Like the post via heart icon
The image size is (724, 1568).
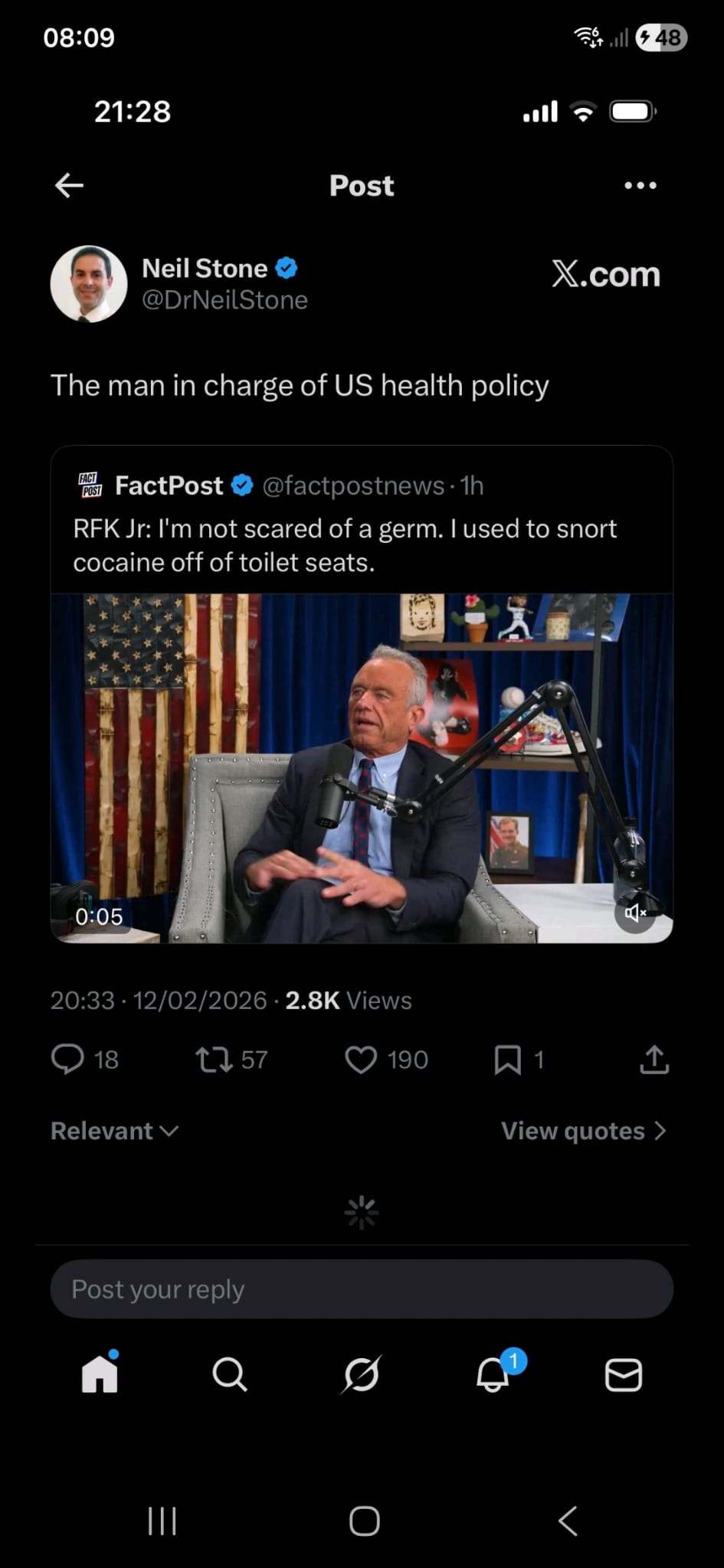(361, 1060)
